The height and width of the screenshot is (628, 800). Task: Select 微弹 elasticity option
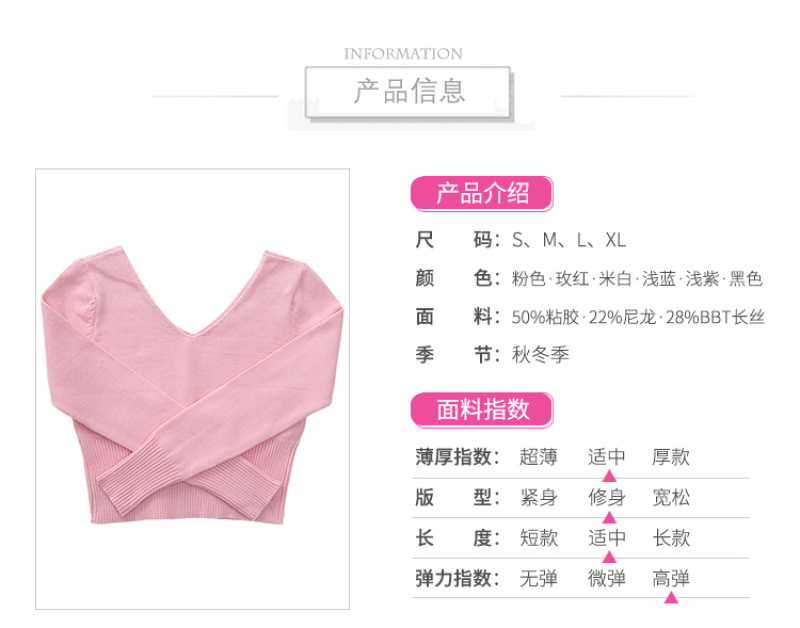click(x=607, y=579)
